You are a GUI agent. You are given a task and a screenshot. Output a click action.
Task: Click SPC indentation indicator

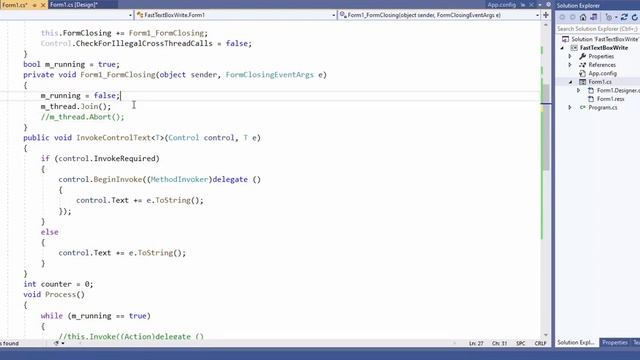[x=521, y=343]
